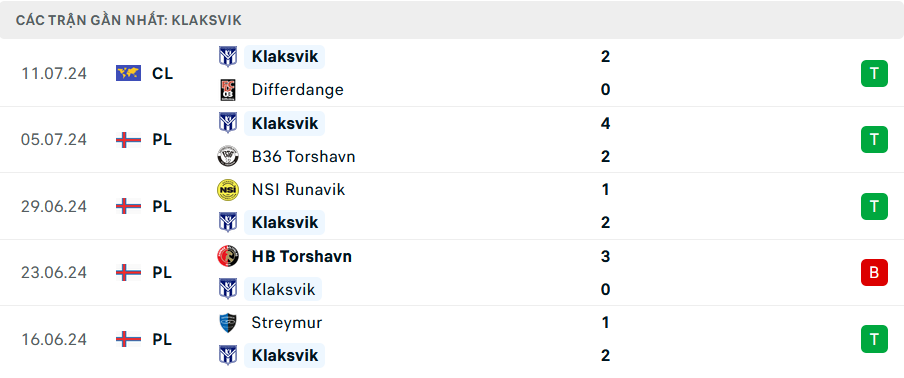Click the CL world flag icon

point(129,73)
